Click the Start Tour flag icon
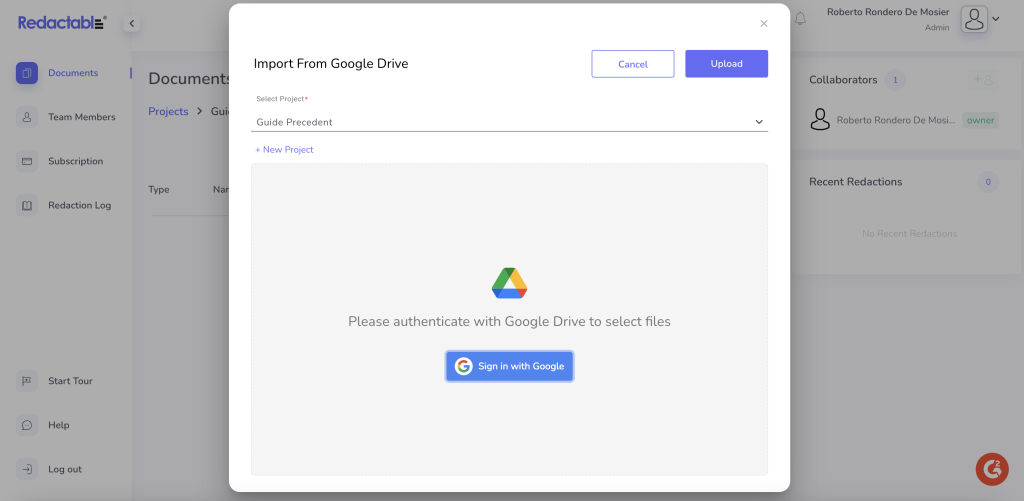1024x501 pixels. pyautogui.click(x=27, y=381)
